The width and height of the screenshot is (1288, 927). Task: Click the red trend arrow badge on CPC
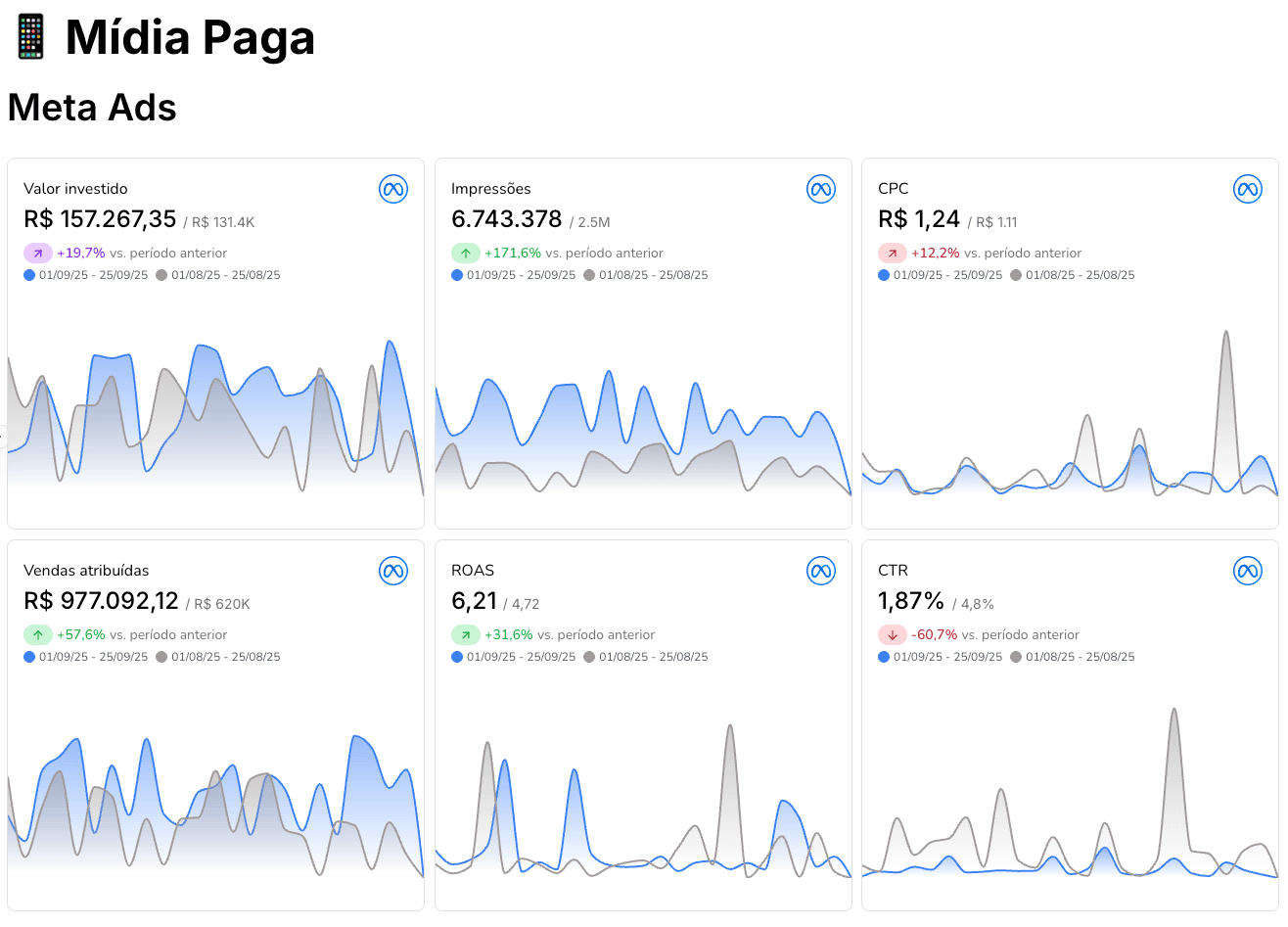(893, 253)
